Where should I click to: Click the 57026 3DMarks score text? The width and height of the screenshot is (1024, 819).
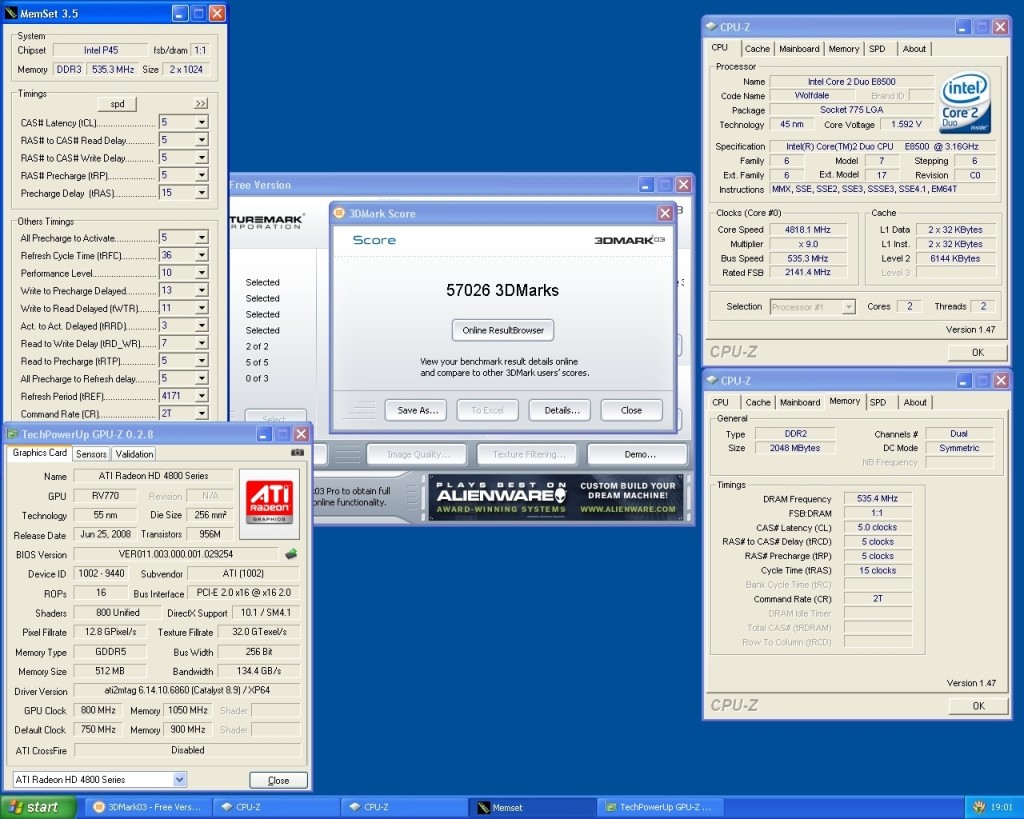[502, 291]
